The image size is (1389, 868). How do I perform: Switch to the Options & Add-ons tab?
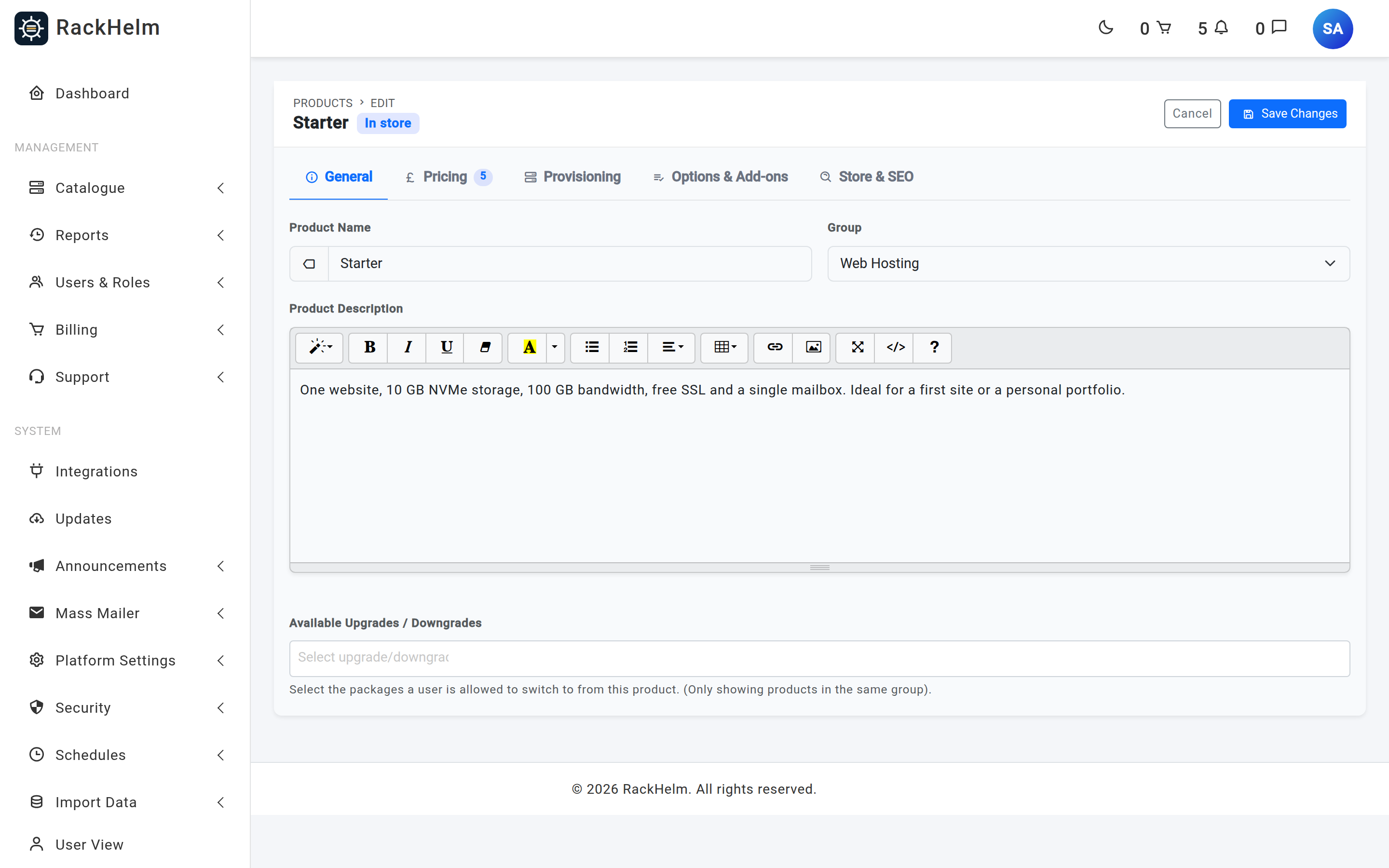(721, 177)
